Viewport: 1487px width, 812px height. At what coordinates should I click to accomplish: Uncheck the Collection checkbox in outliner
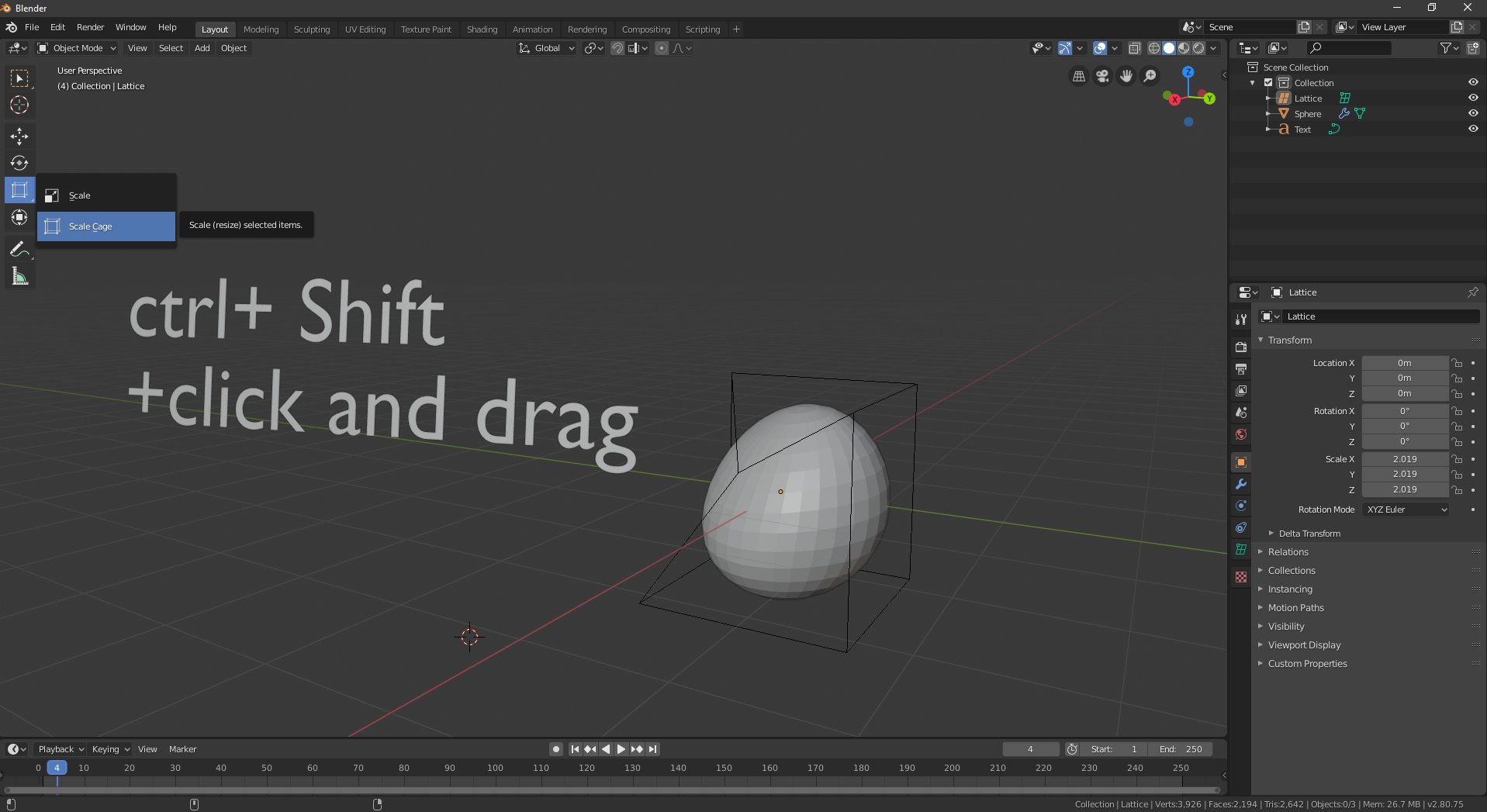(x=1268, y=82)
